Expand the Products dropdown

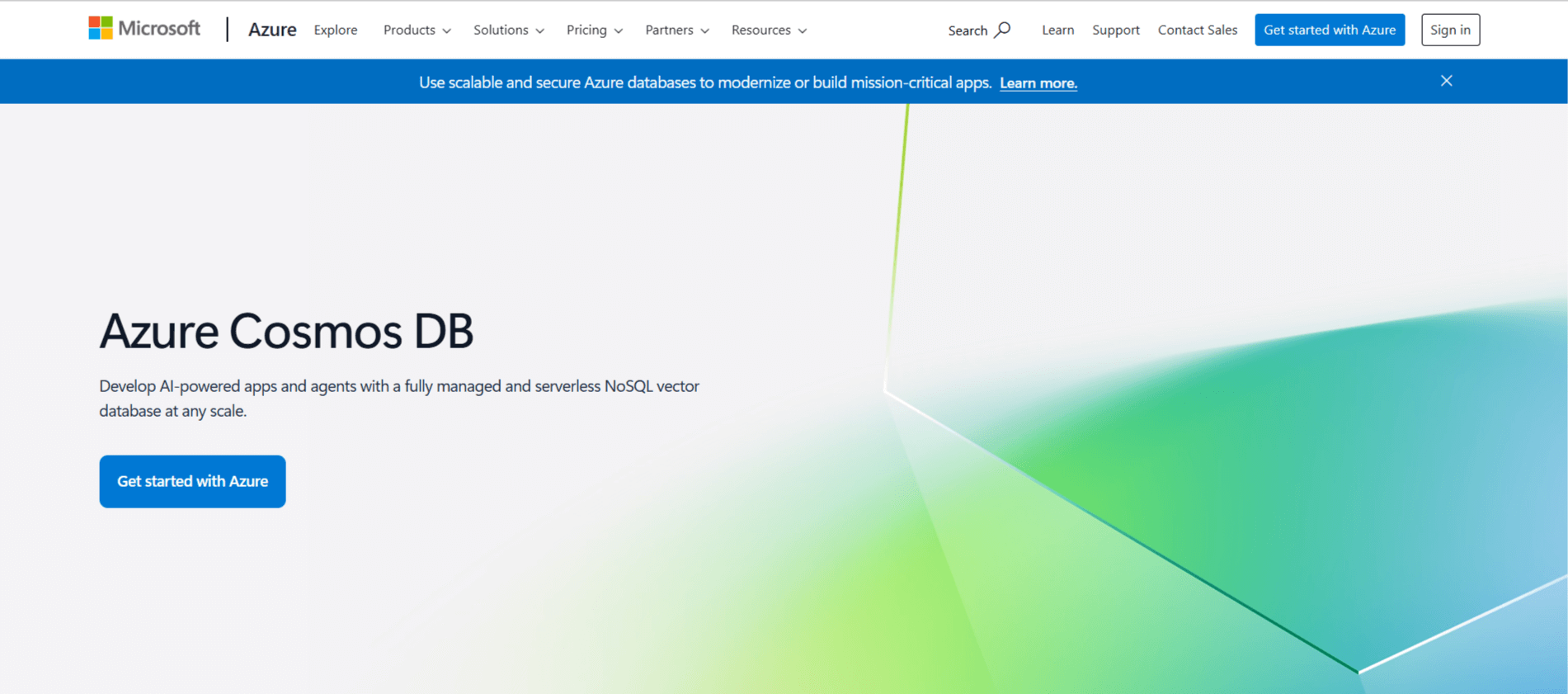click(417, 30)
